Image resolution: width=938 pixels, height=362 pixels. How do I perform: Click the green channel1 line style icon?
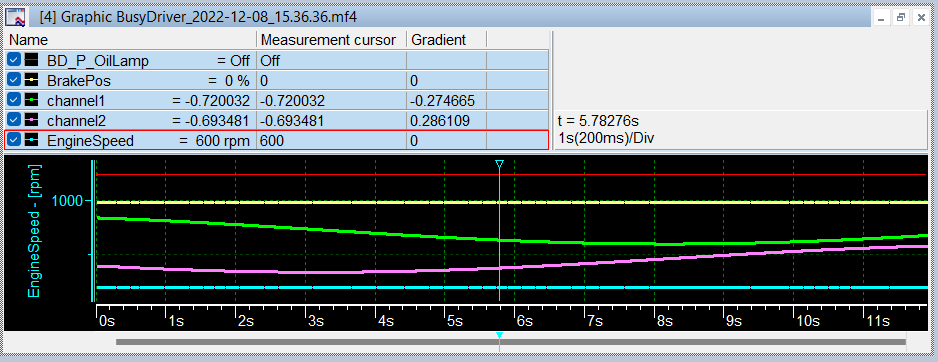click(31, 100)
